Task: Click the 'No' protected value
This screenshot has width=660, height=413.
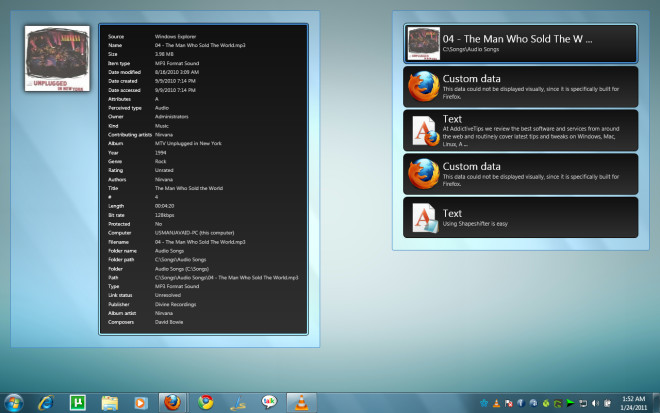Action: click(x=158, y=224)
